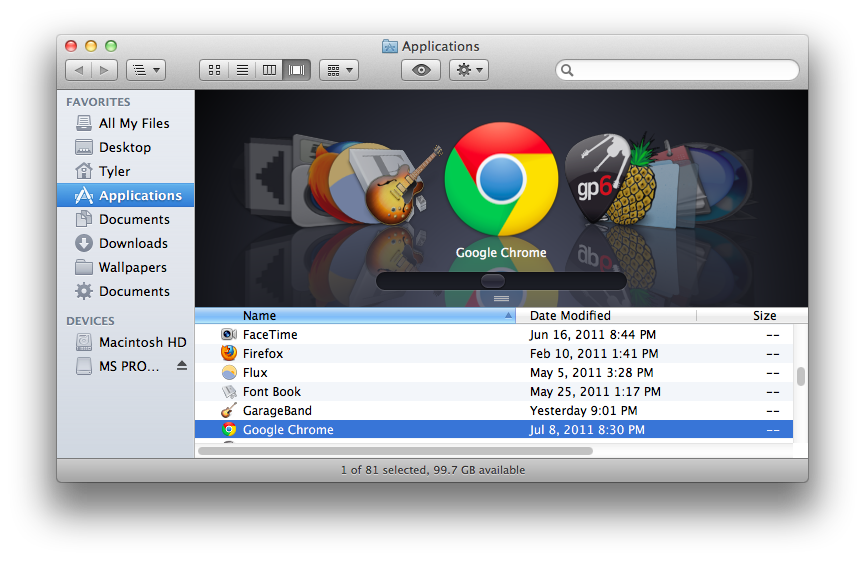Open the Wallpapers folder

(126, 268)
